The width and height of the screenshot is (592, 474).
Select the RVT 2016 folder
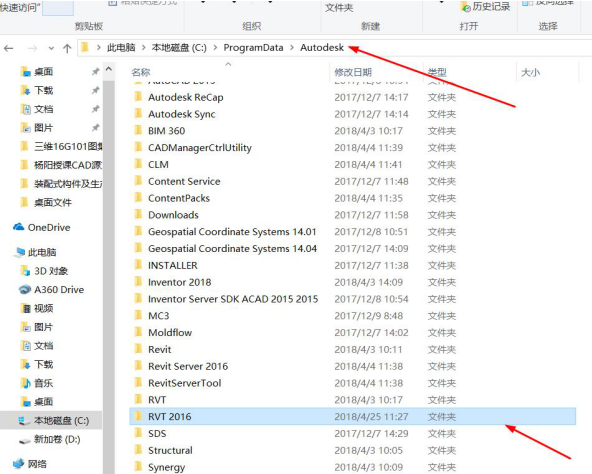pyautogui.click(x=352, y=417)
